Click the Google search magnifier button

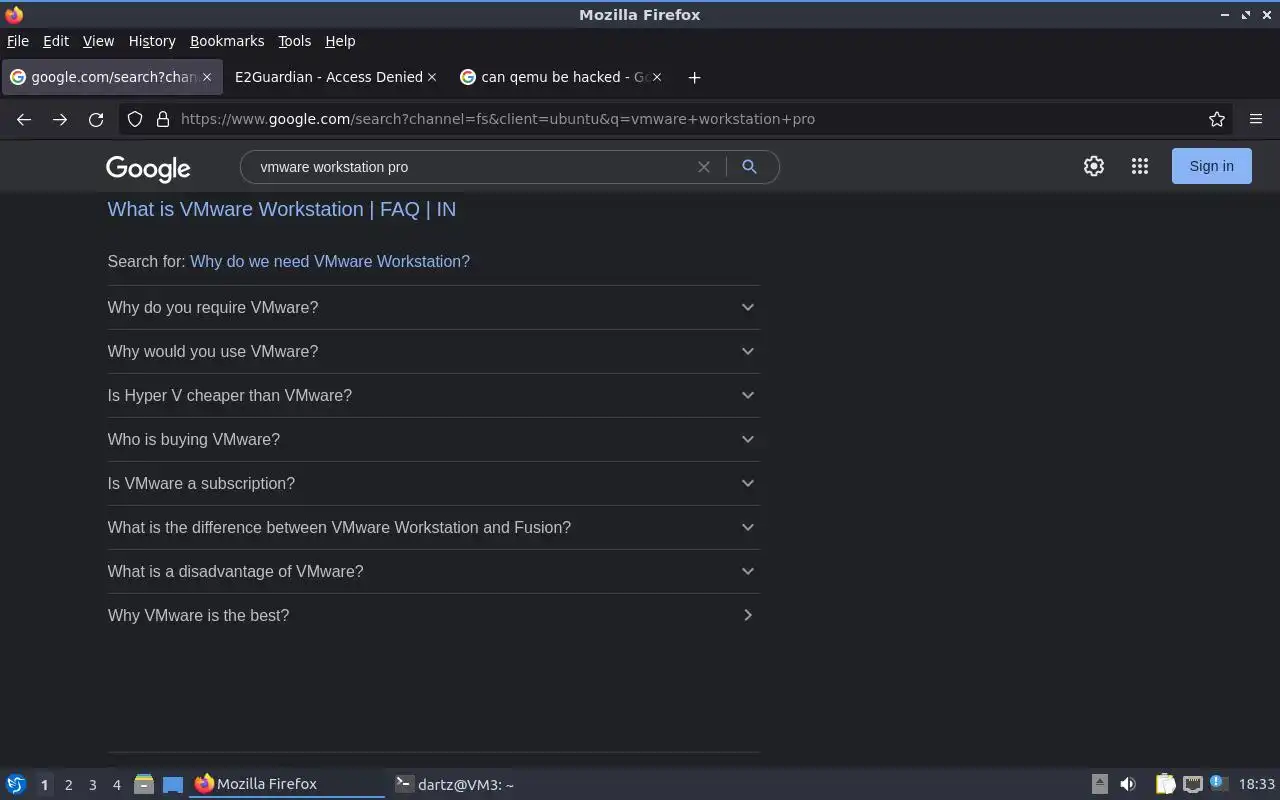749,167
